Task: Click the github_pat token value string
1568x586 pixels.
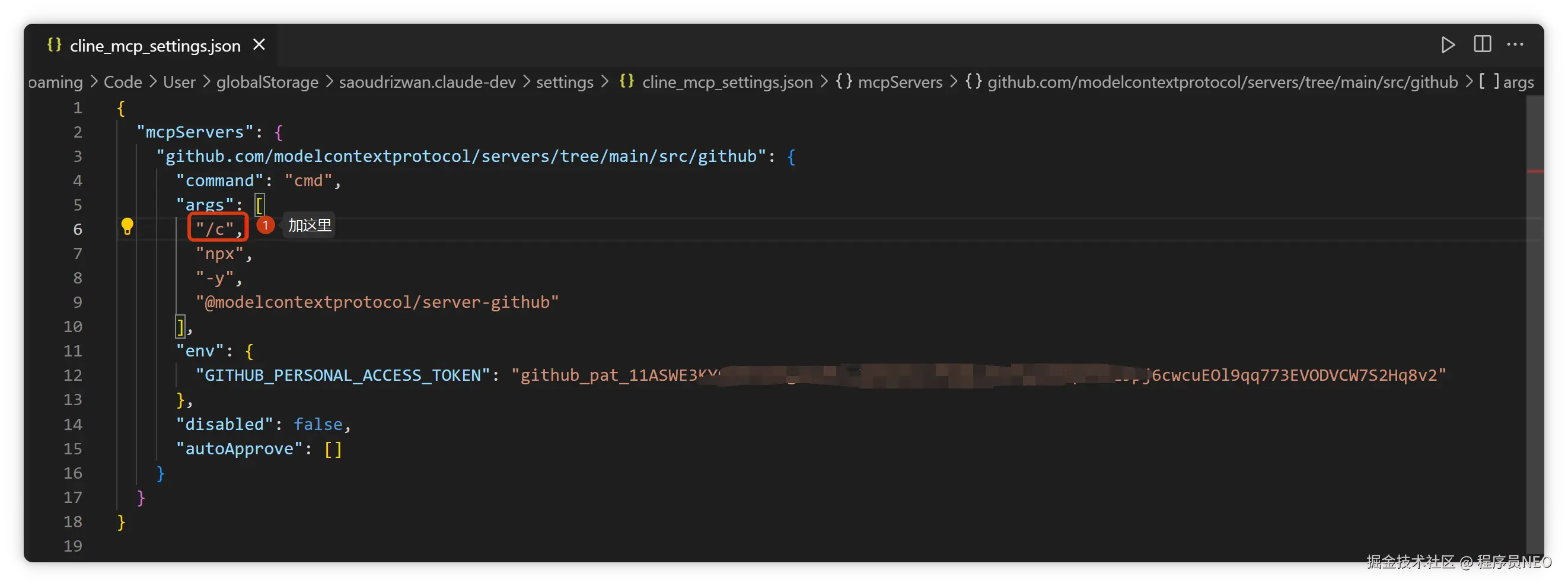Action: [978, 375]
